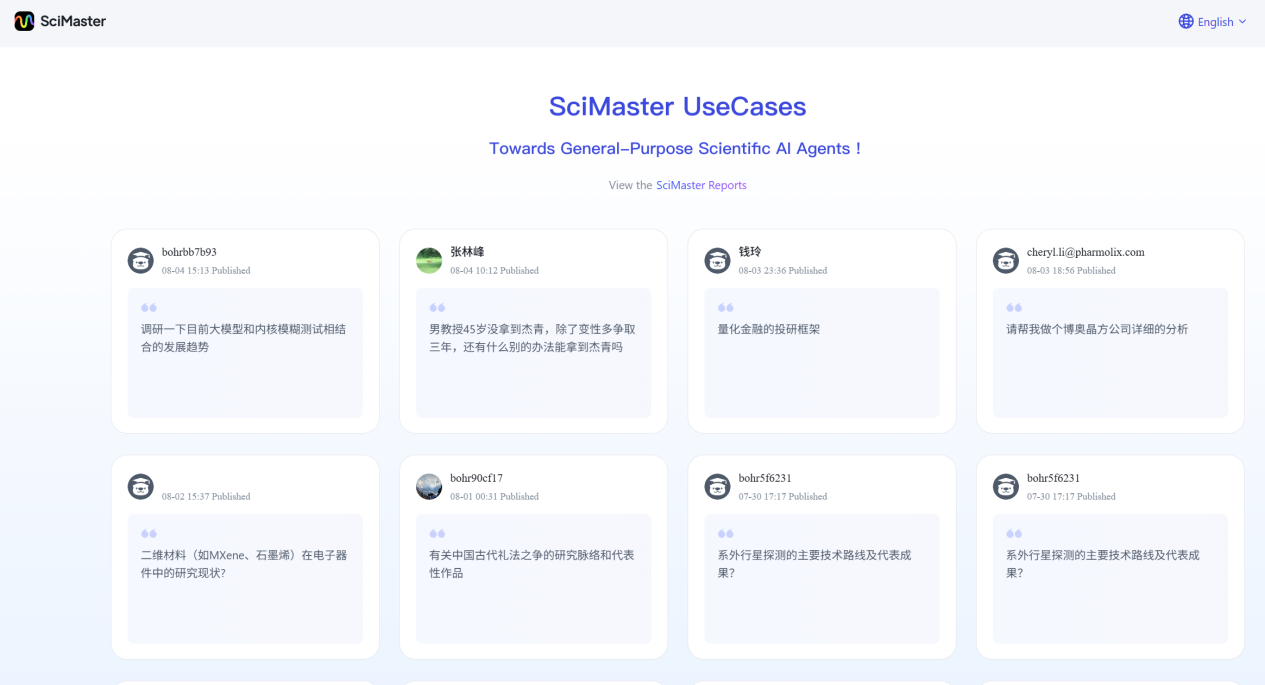Viewport: 1265px width, 685px height.
Task: Click the username bohrbb7b93
Action: [x=189, y=252]
